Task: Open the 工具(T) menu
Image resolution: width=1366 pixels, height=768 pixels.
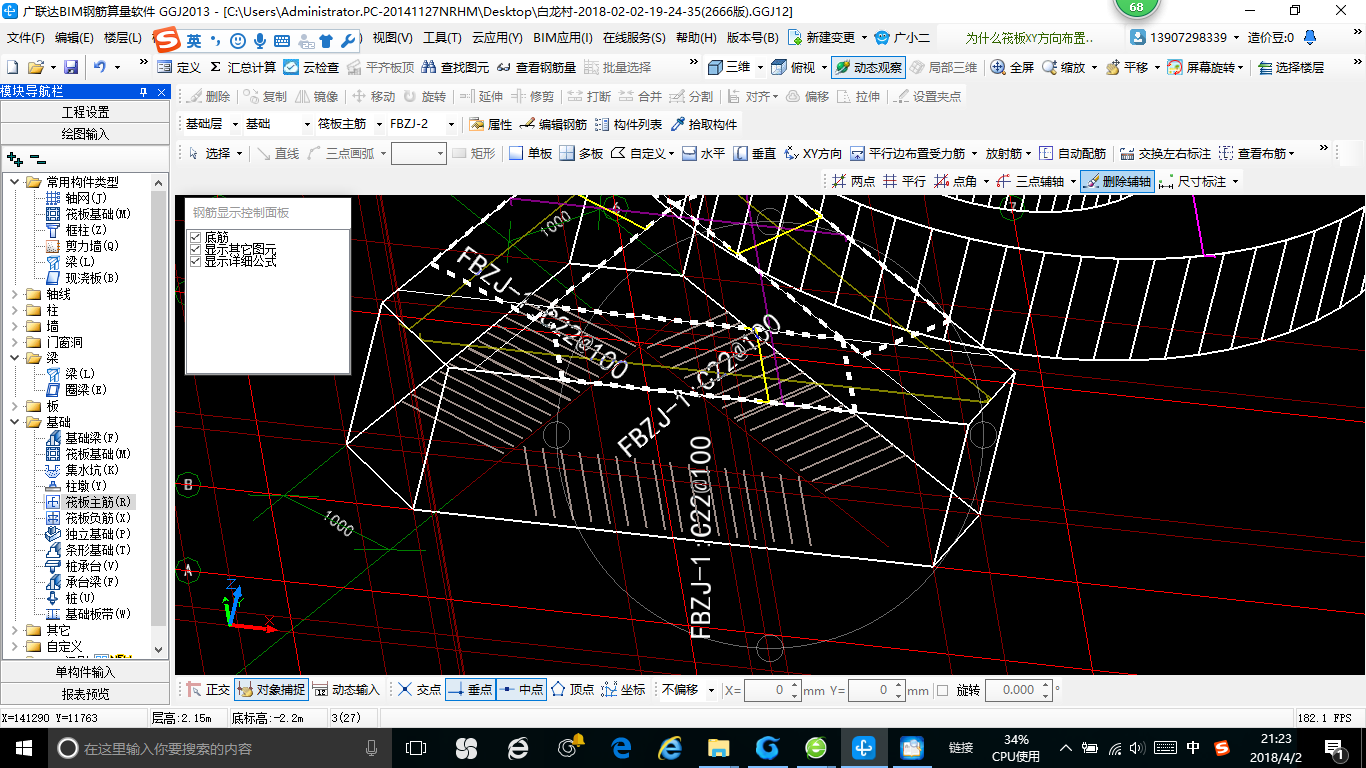Action: click(442, 38)
